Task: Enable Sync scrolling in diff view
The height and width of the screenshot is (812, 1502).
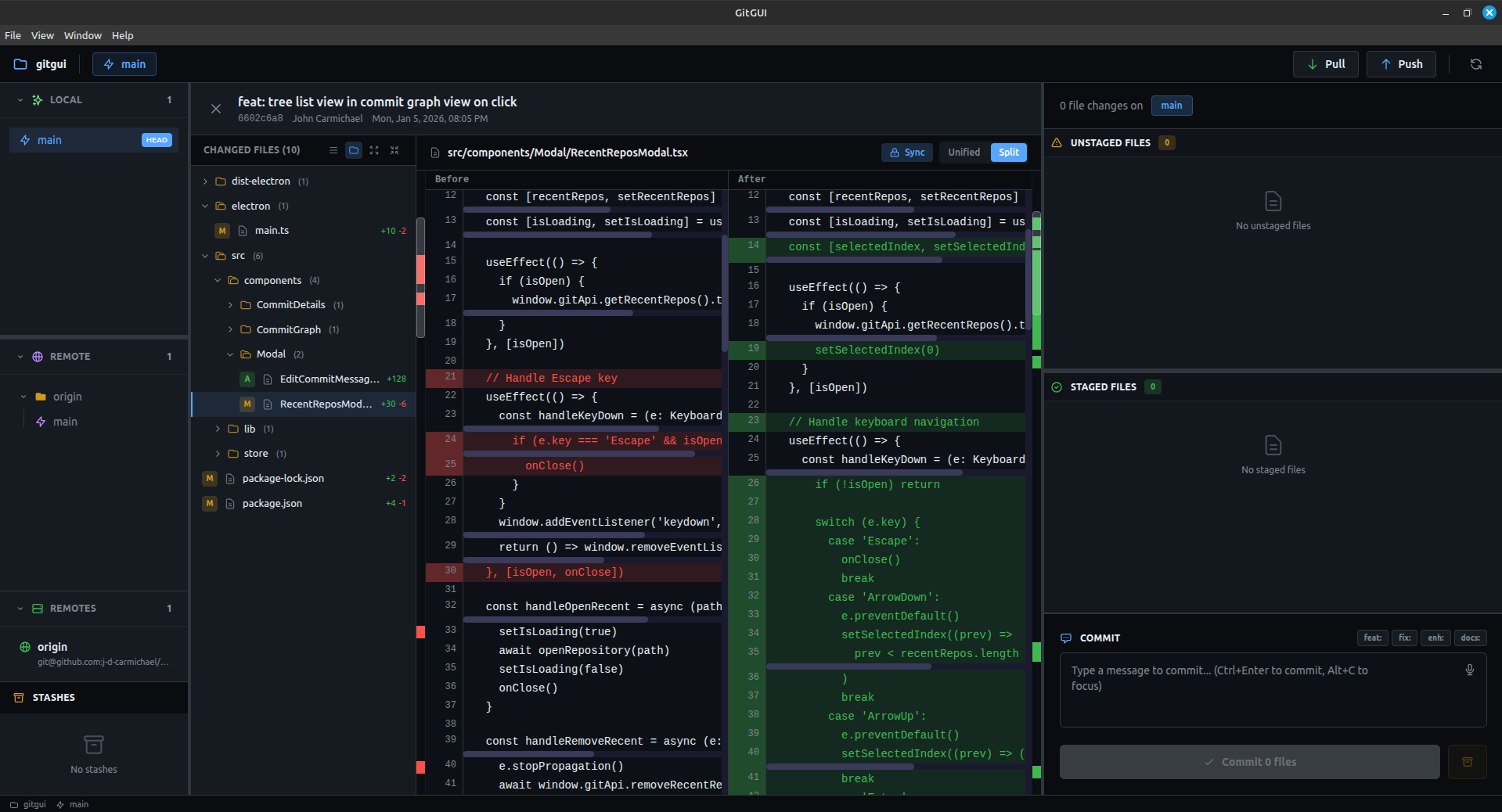Action: click(906, 153)
